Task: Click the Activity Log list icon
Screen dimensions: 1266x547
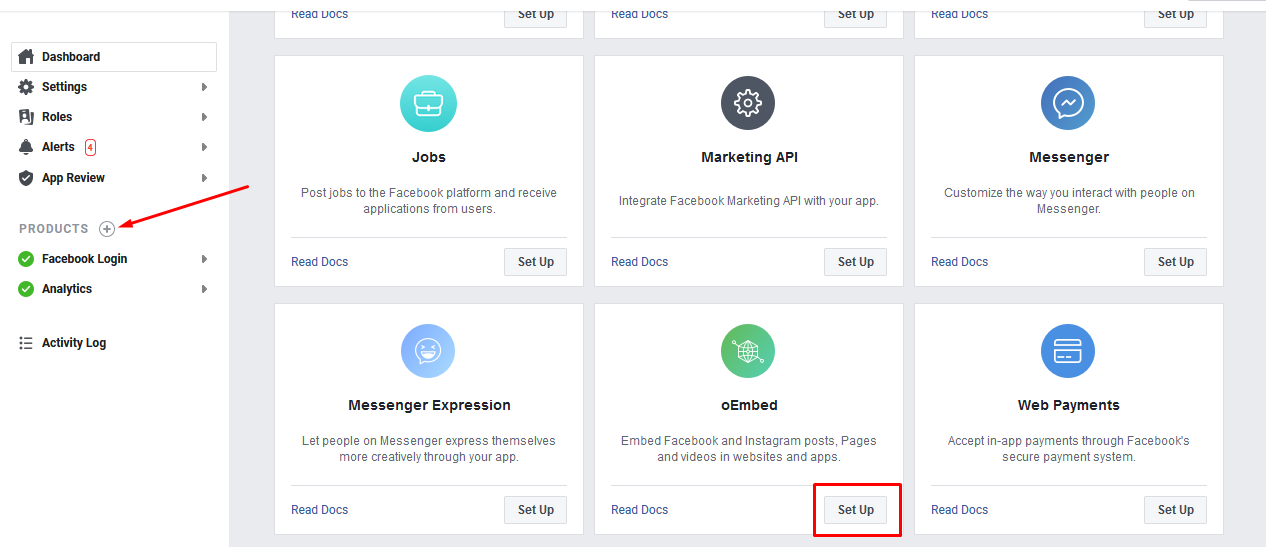Action: pos(26,343)
